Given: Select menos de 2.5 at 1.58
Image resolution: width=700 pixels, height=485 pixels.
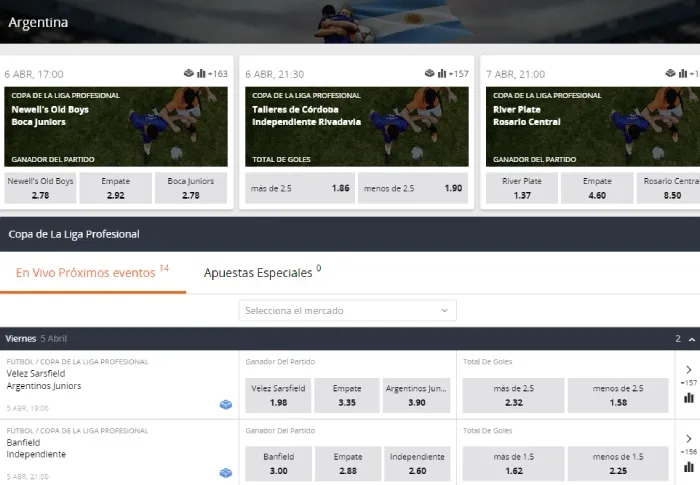Looking at the screenshot, I should pyautogui.click(x=618, y=396).
